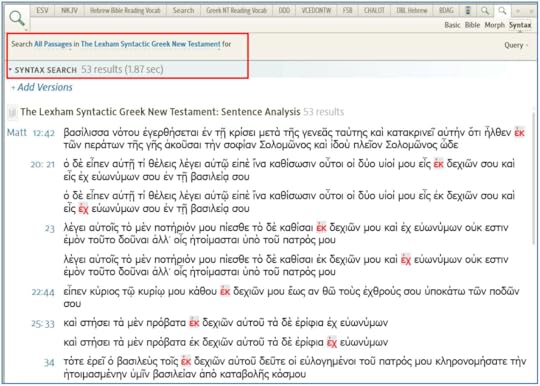The width and height of the screenshot is (540, 386).
Task: Open the verse 23 reference
Action: coord(50,229)
